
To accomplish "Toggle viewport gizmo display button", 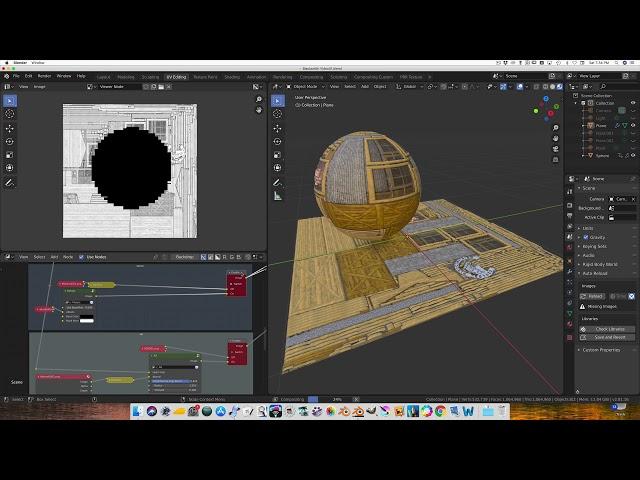I will pyautogui.click(x=503, y=87).
